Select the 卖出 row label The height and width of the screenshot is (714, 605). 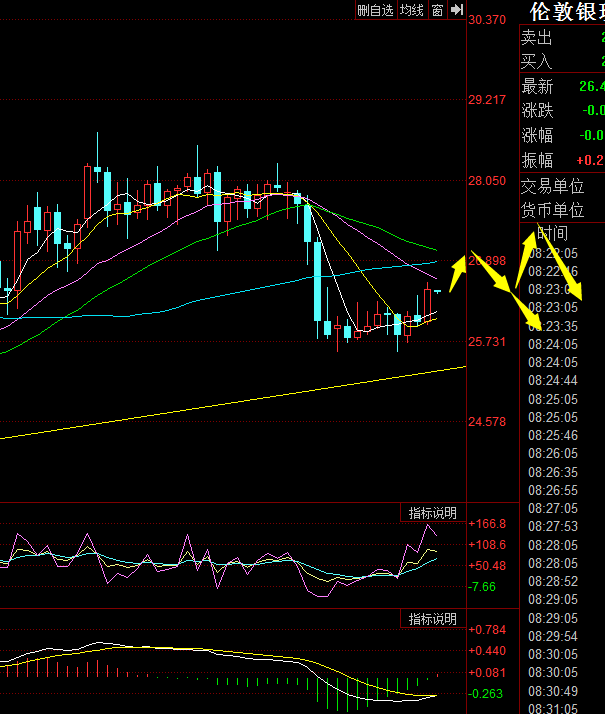pyautogui.click(x=537, y=37)
